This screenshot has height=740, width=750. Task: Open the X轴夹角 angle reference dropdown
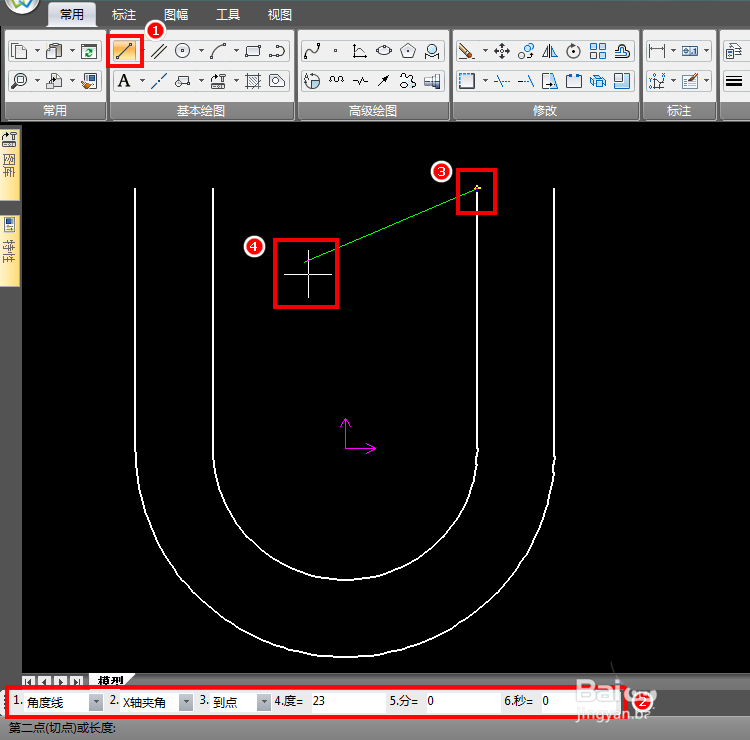186,702
